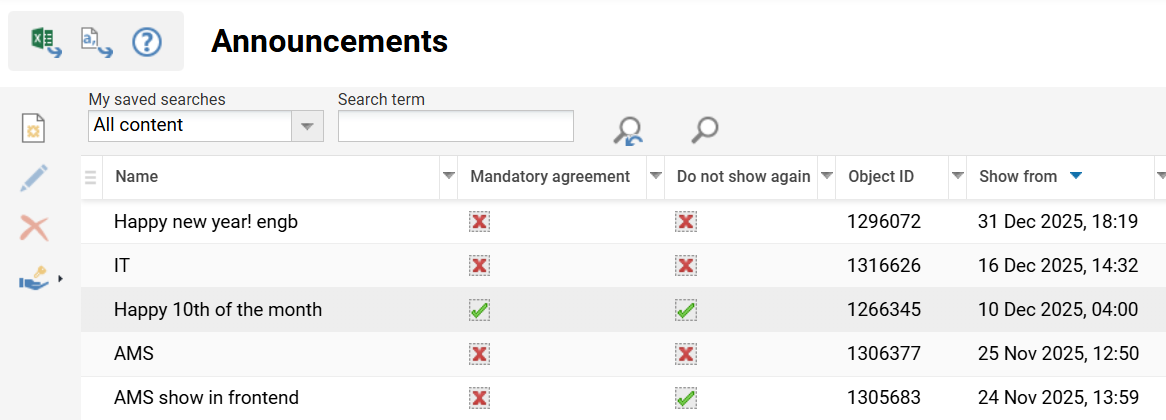Click Object ID 1296072
Viewport: 1166px width, 420px height.
point(884,222)
